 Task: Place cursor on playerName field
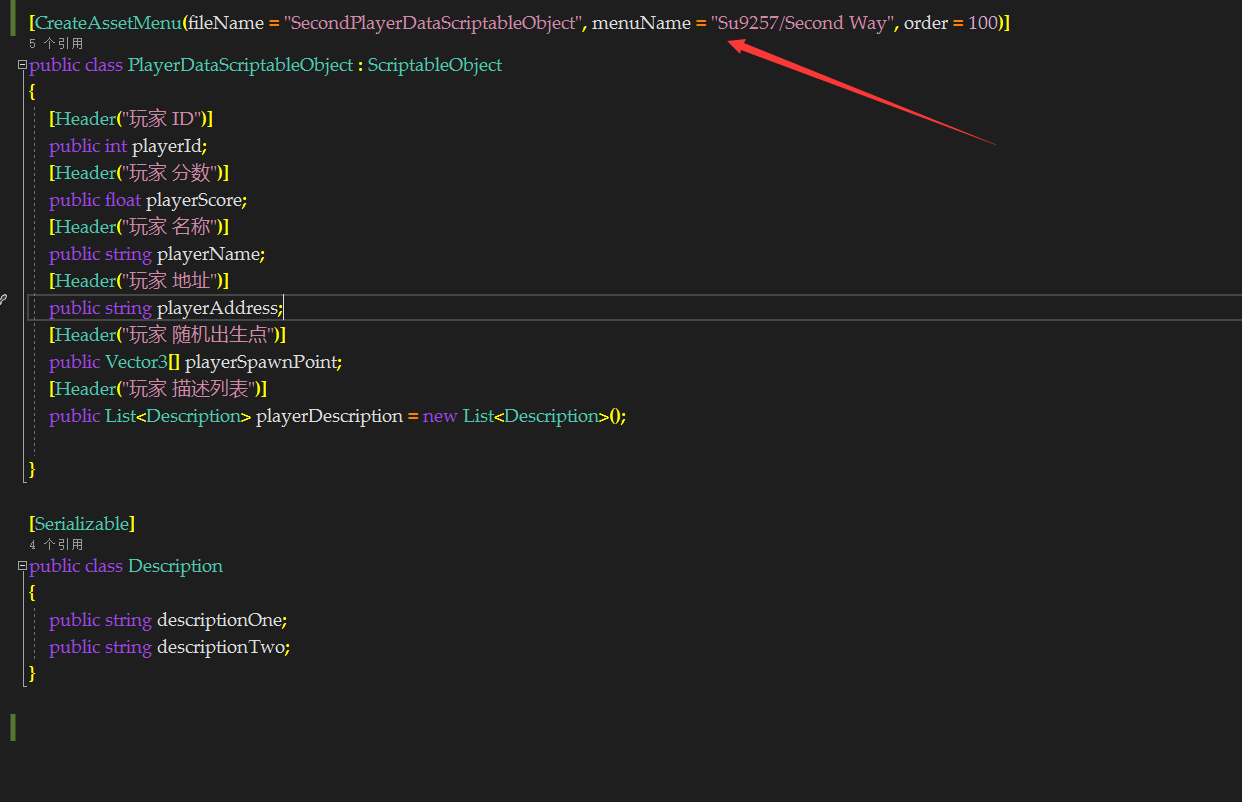click(208, 254)
